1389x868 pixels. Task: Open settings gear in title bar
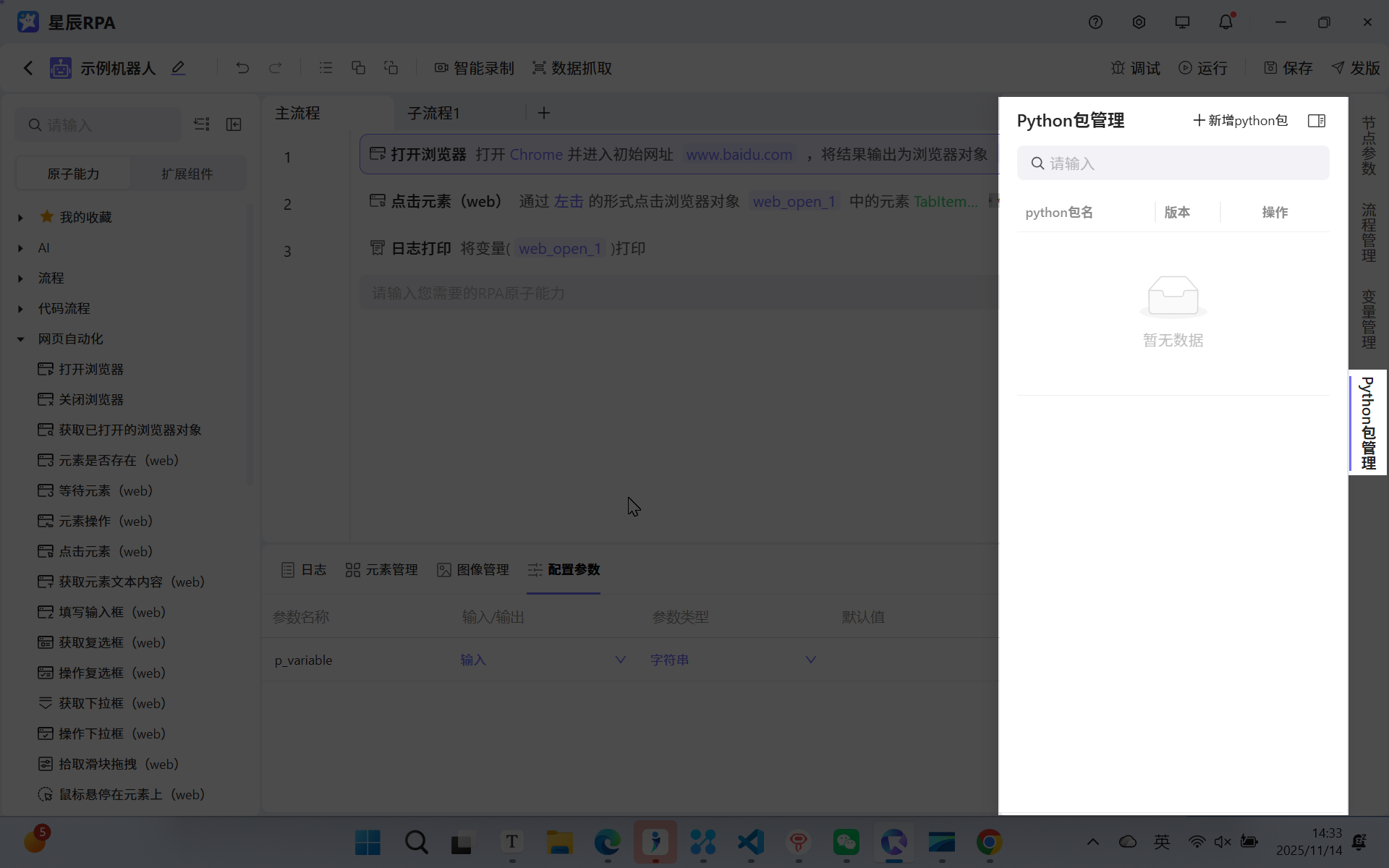pyautogui.click(x=1139, y=22)
